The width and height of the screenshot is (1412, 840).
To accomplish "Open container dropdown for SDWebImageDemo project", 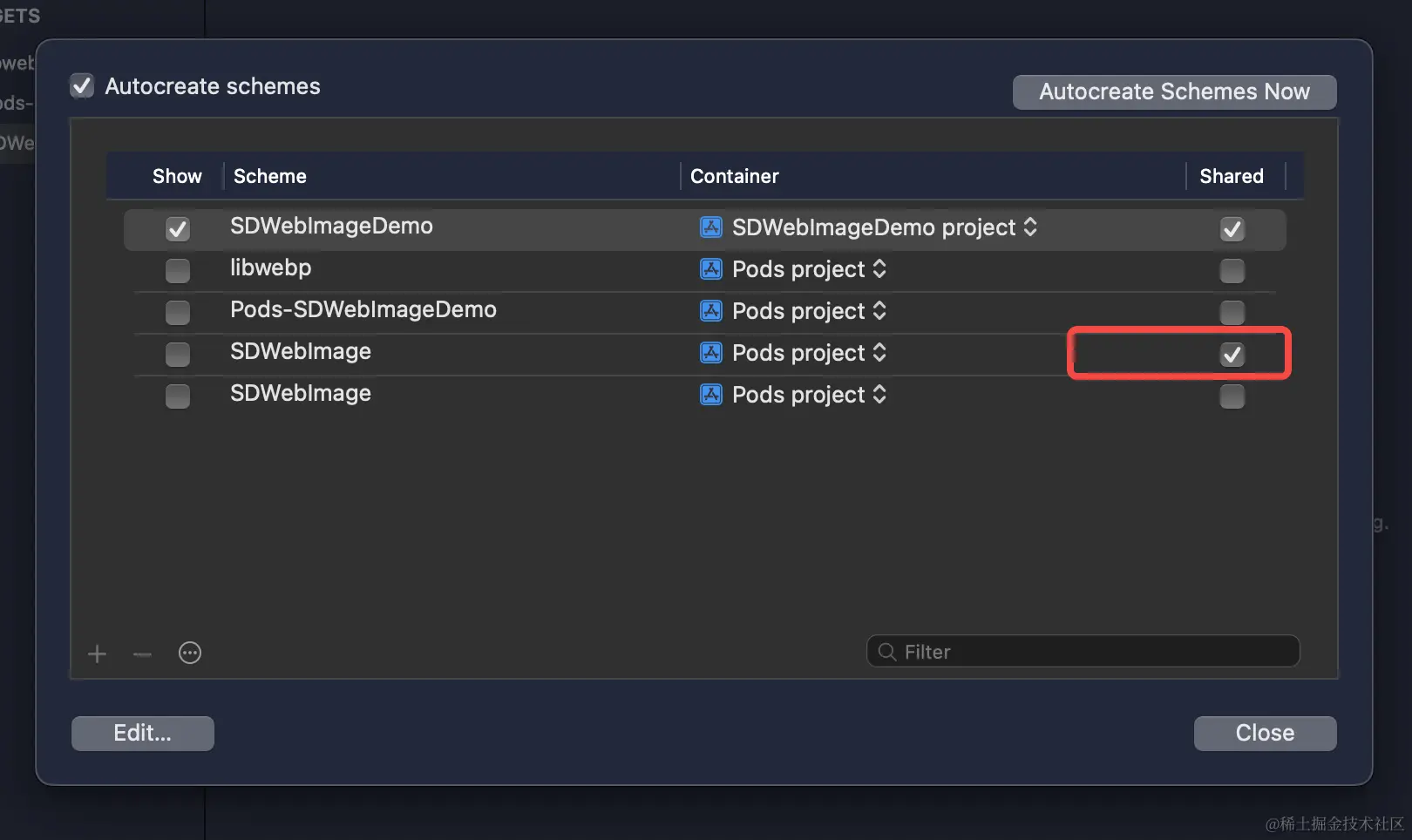I will 1030,227.
